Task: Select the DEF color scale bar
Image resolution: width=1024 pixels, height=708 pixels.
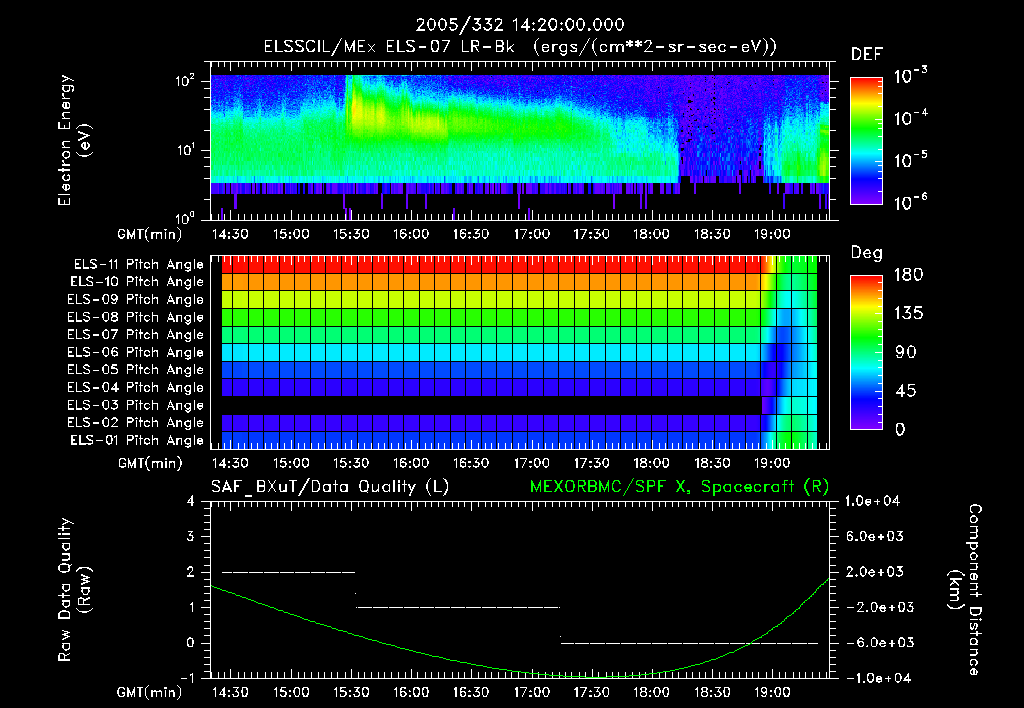Action: coord(866,141)
